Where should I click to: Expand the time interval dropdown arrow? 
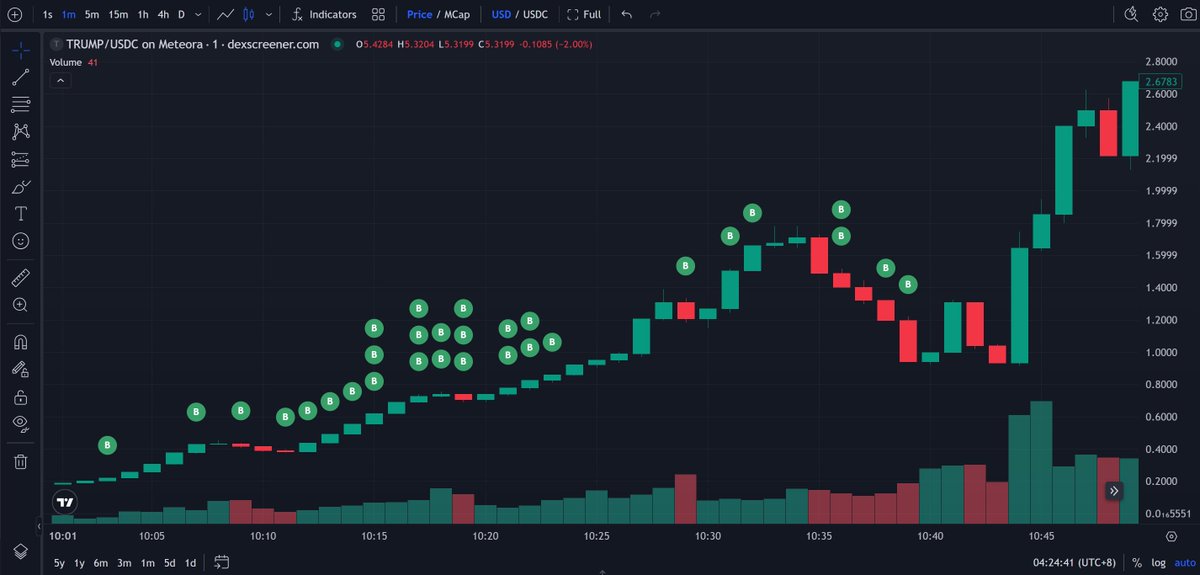(200, 15)
